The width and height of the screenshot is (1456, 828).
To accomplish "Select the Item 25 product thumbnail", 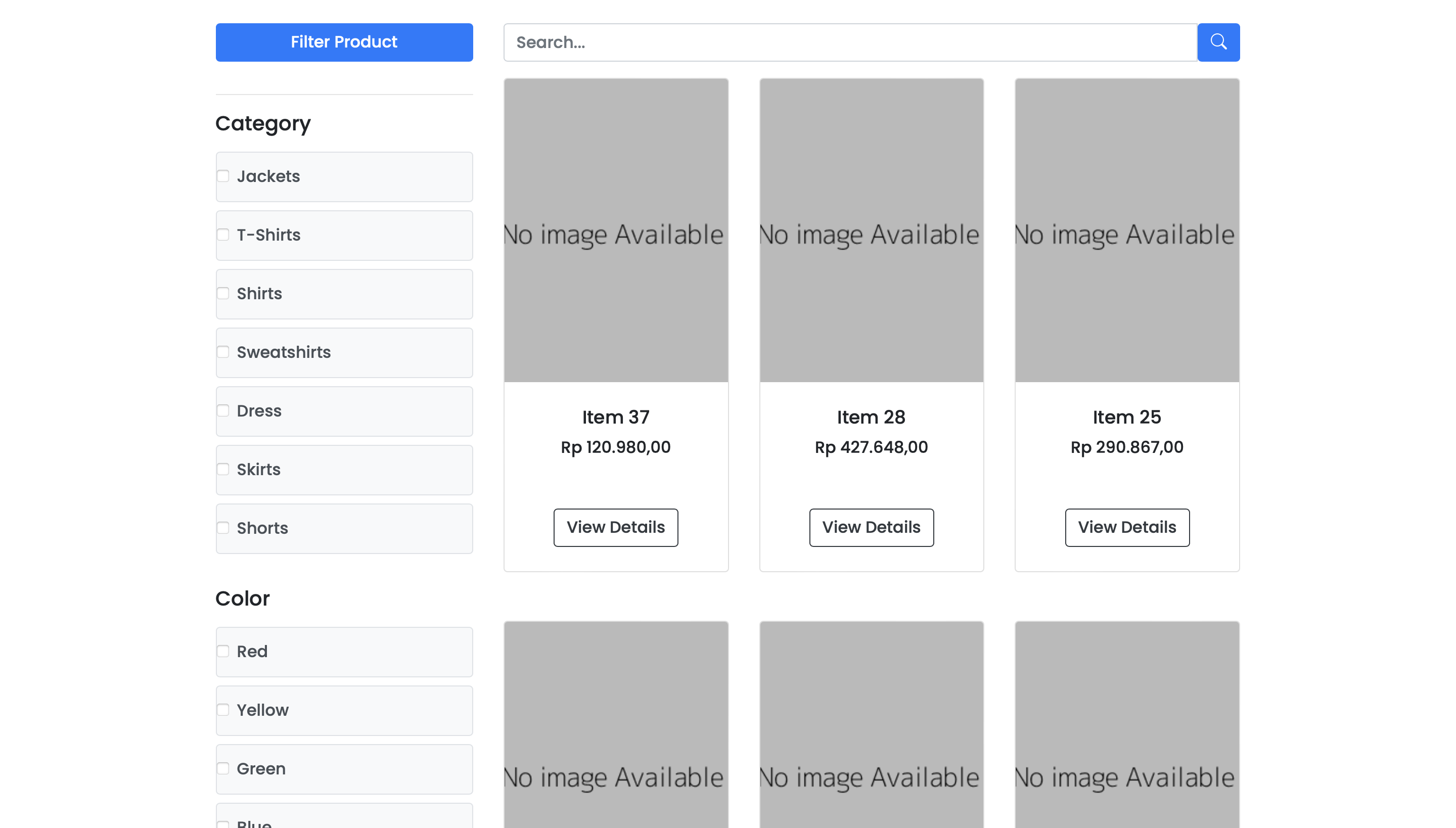I will coord(1127,231).
